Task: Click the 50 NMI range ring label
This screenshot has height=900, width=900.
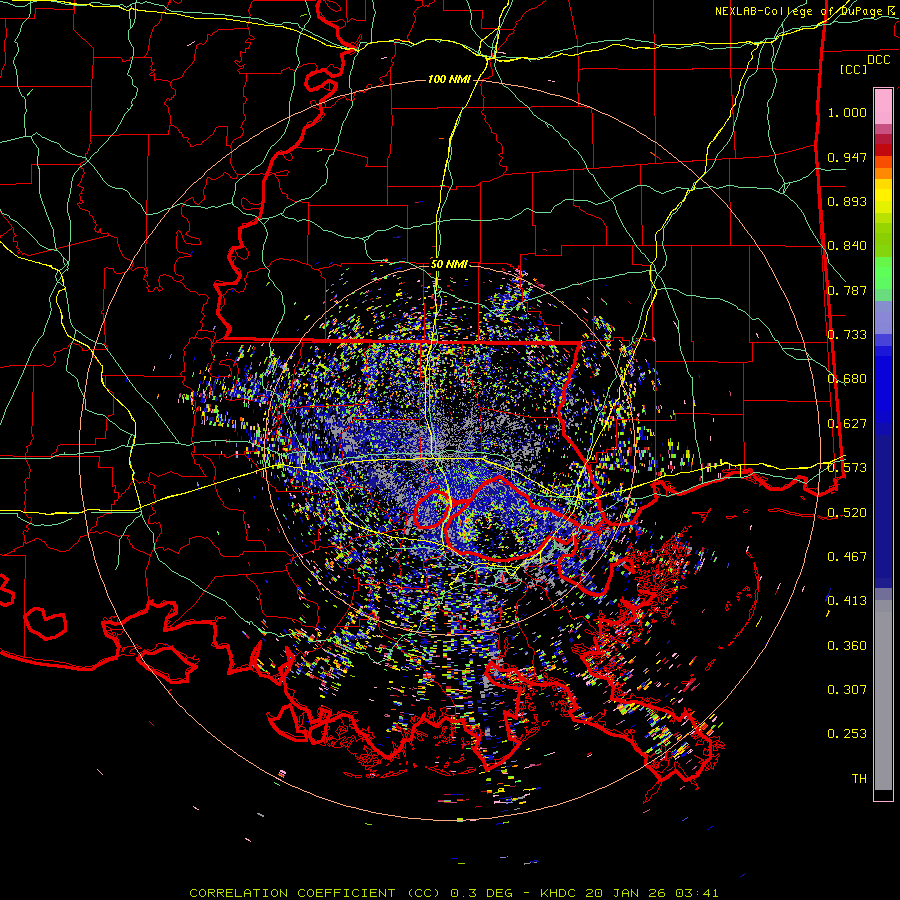Action: coord(449,265)
